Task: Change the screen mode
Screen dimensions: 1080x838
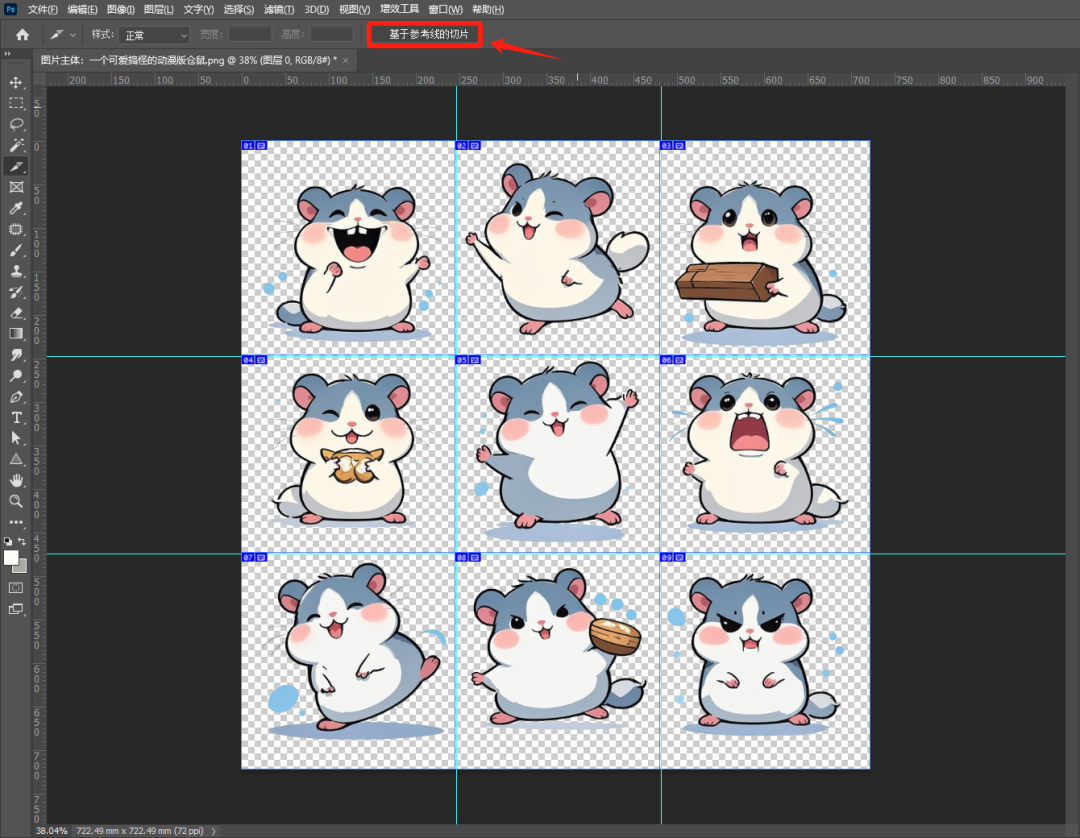Action: coord(16,609)
